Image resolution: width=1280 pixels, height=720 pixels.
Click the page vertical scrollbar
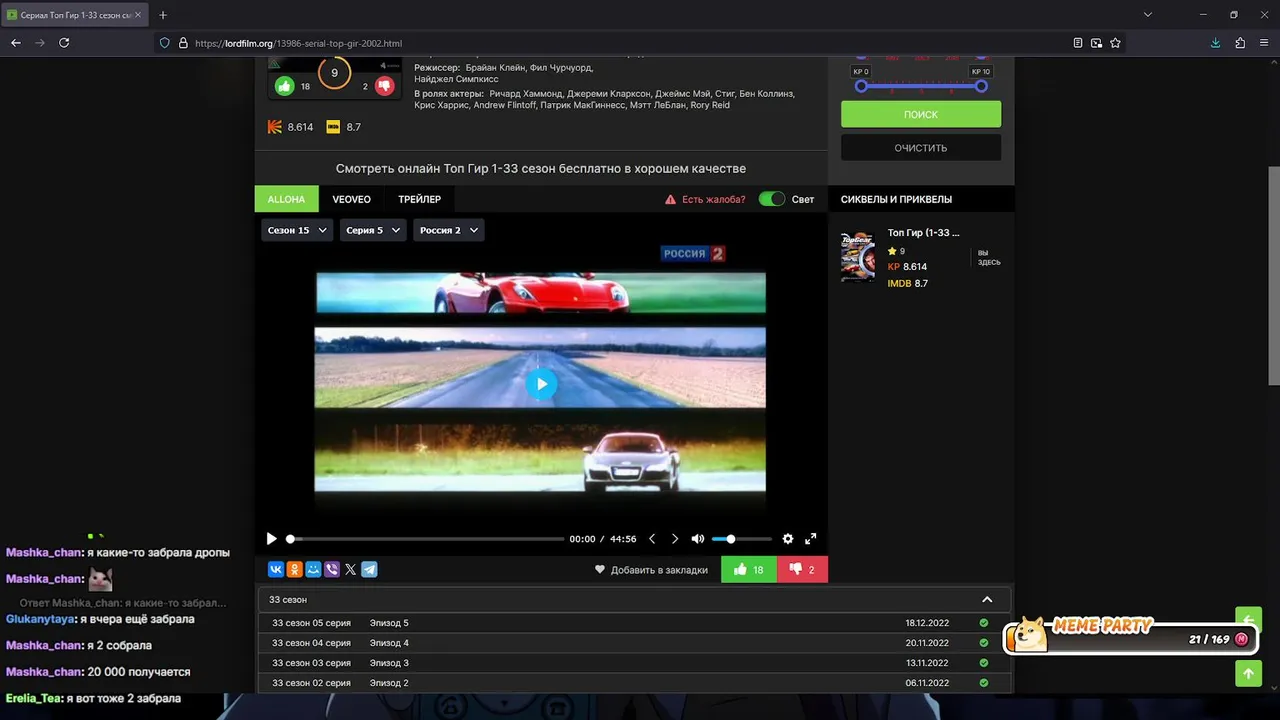[x=1274, y=275]
